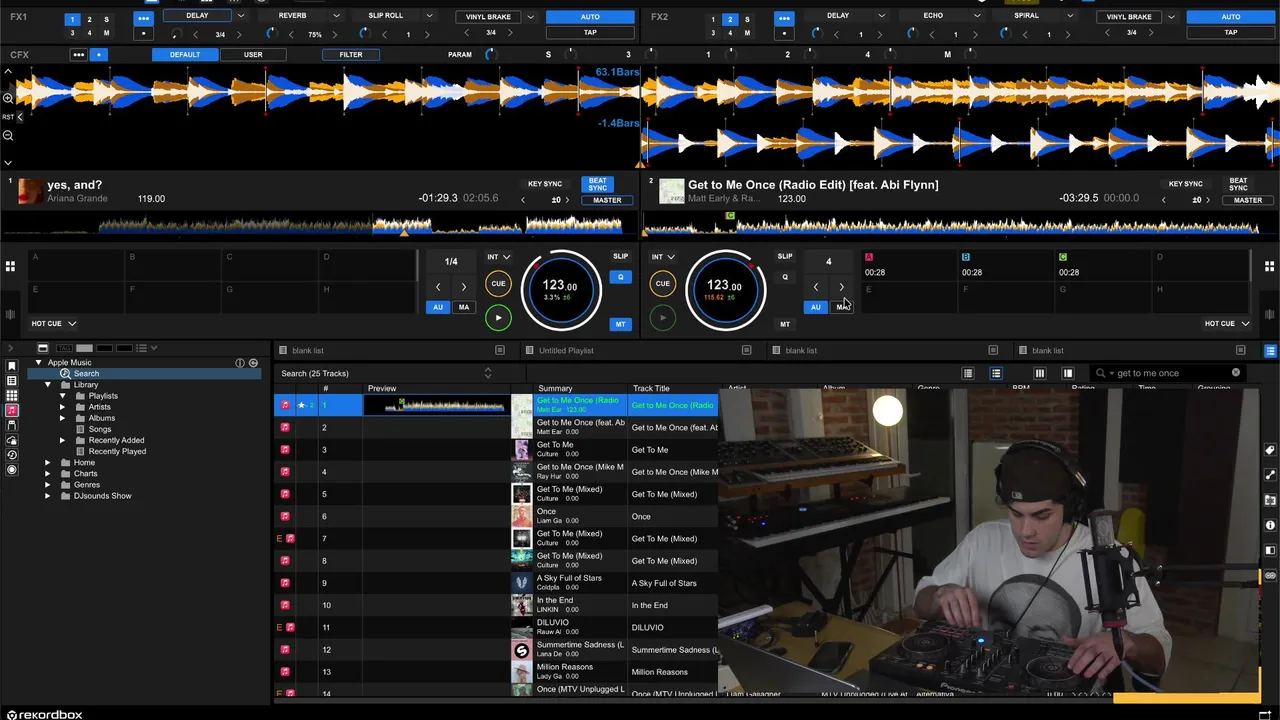Open the FX2 SPIRAL effect dropdown

tap(1069, 16)
